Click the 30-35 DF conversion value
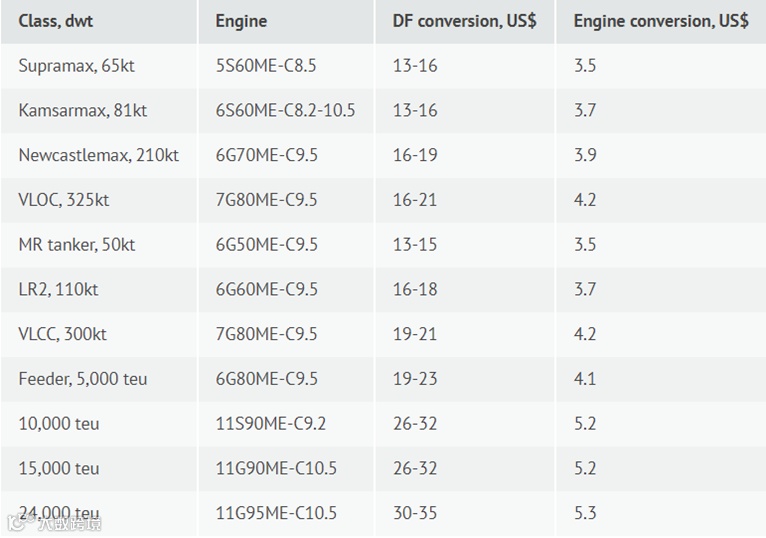This screenshot has height=538, width=766. pyautogui.click(x=414, y=513)
